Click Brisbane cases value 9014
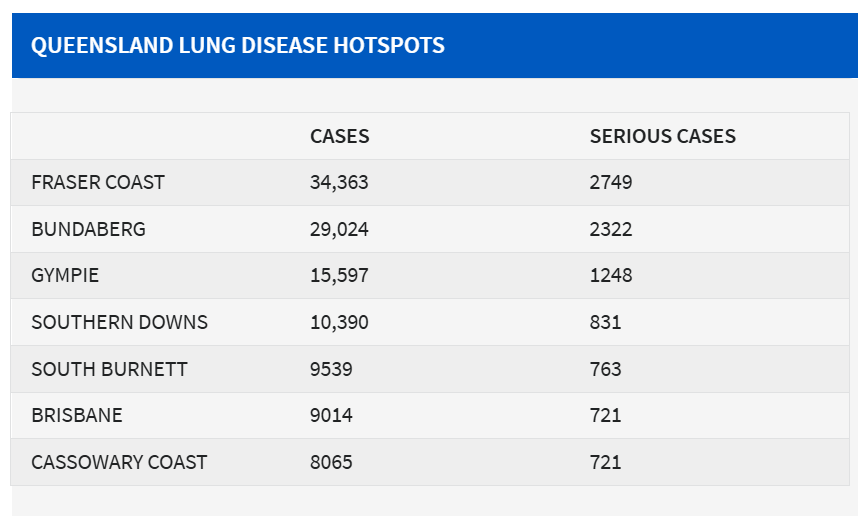 (x=331, y=415)
